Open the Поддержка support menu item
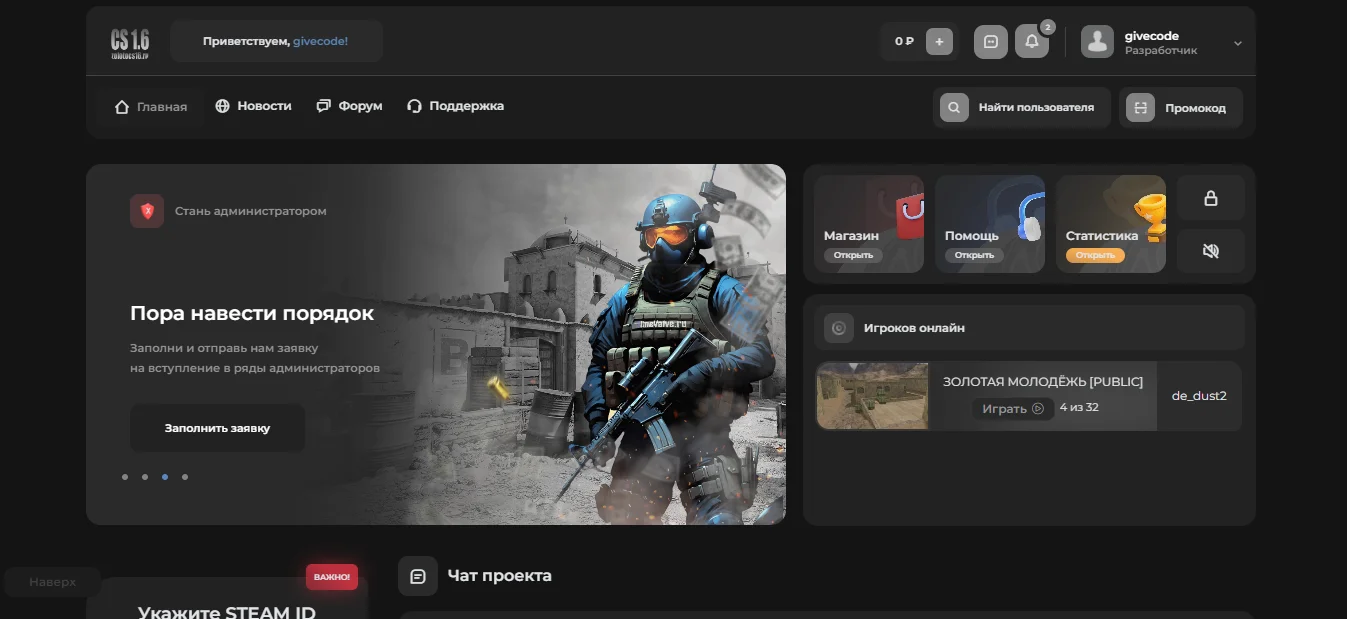This screenshot has width=1347, height=619. pyautogui.click(x=455, y=106)
